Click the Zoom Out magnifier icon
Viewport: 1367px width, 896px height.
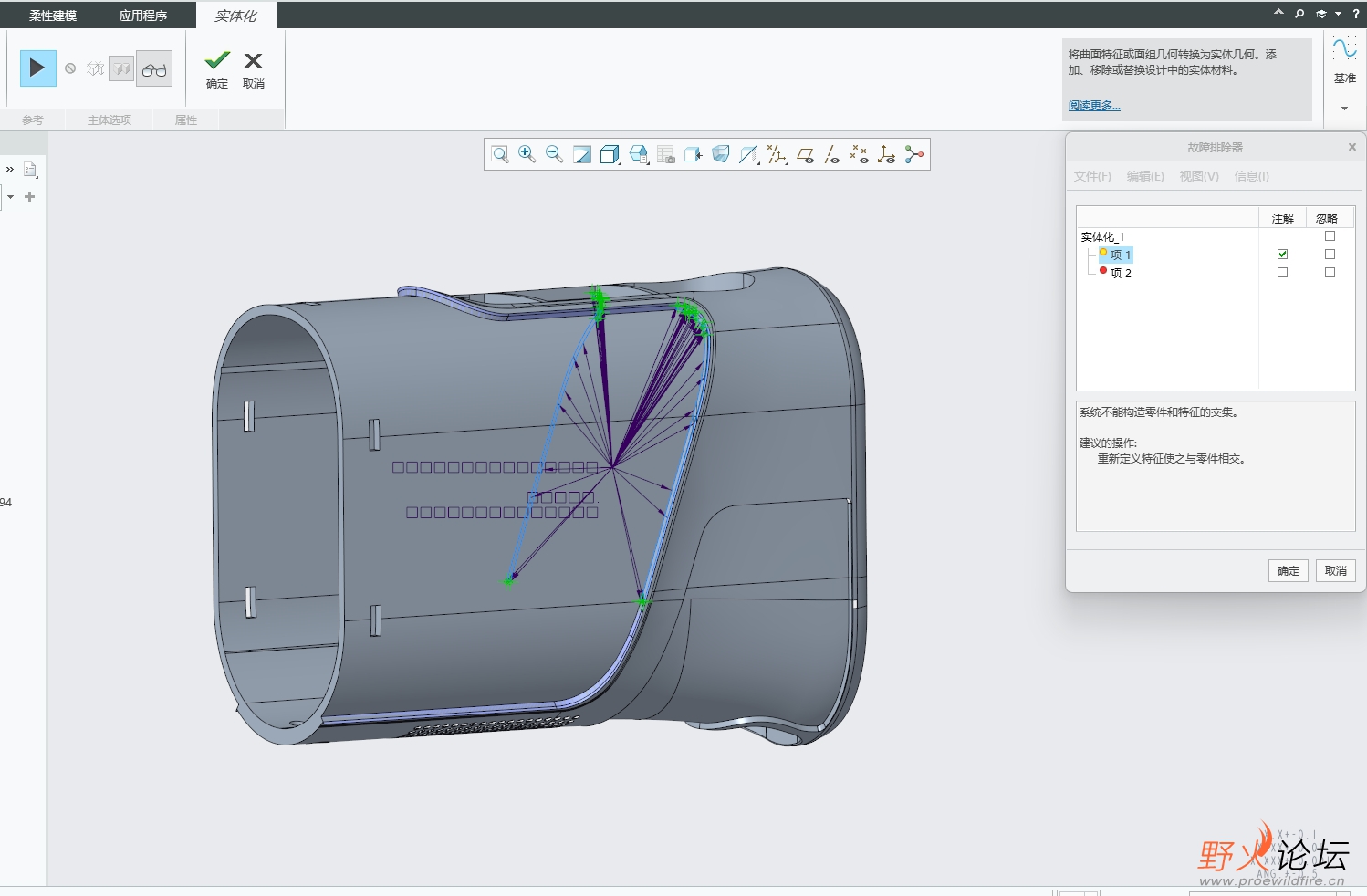[554, 154]
